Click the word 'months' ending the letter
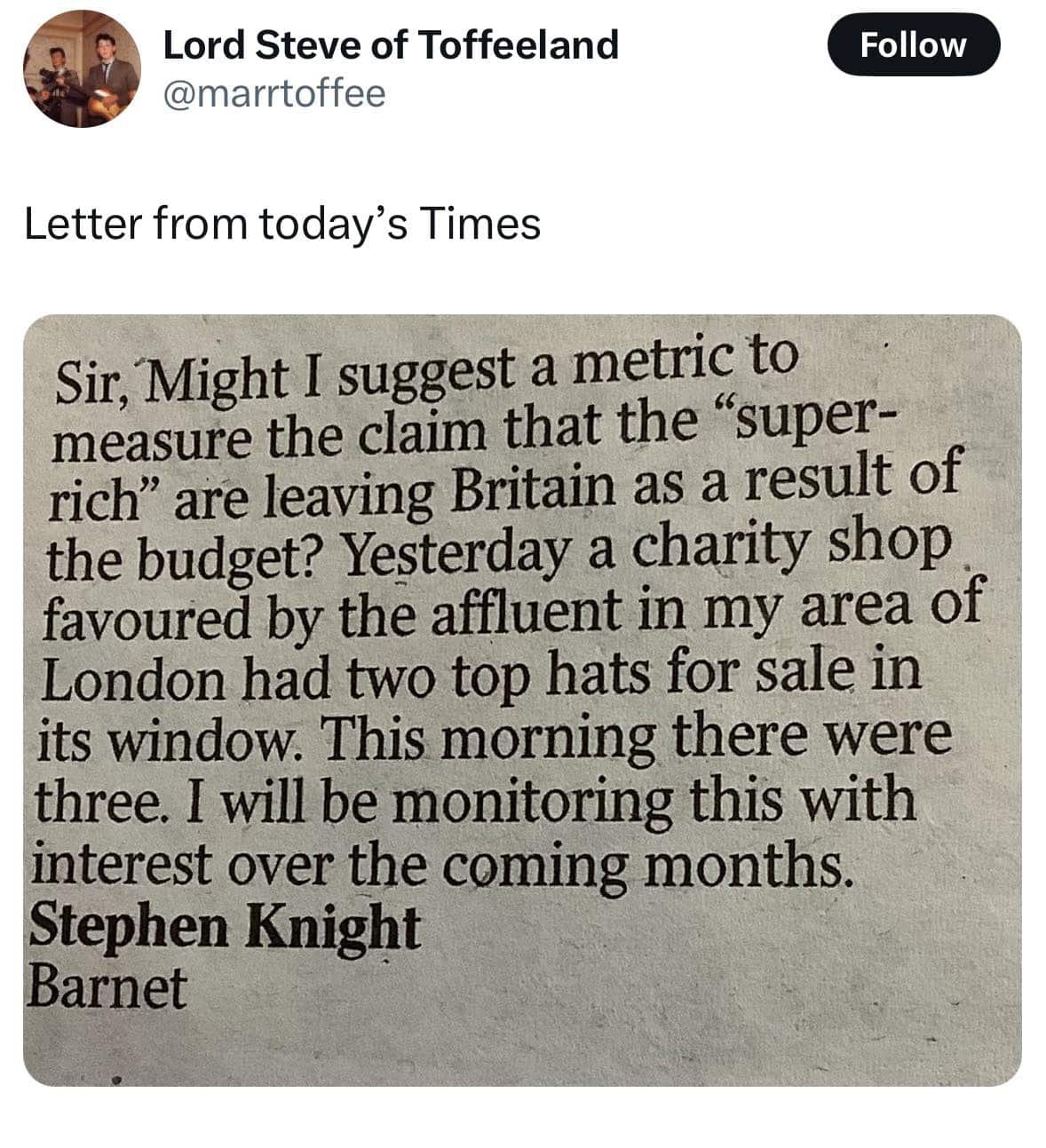Screen dimensions: 1046x1148 click(747, 866)
